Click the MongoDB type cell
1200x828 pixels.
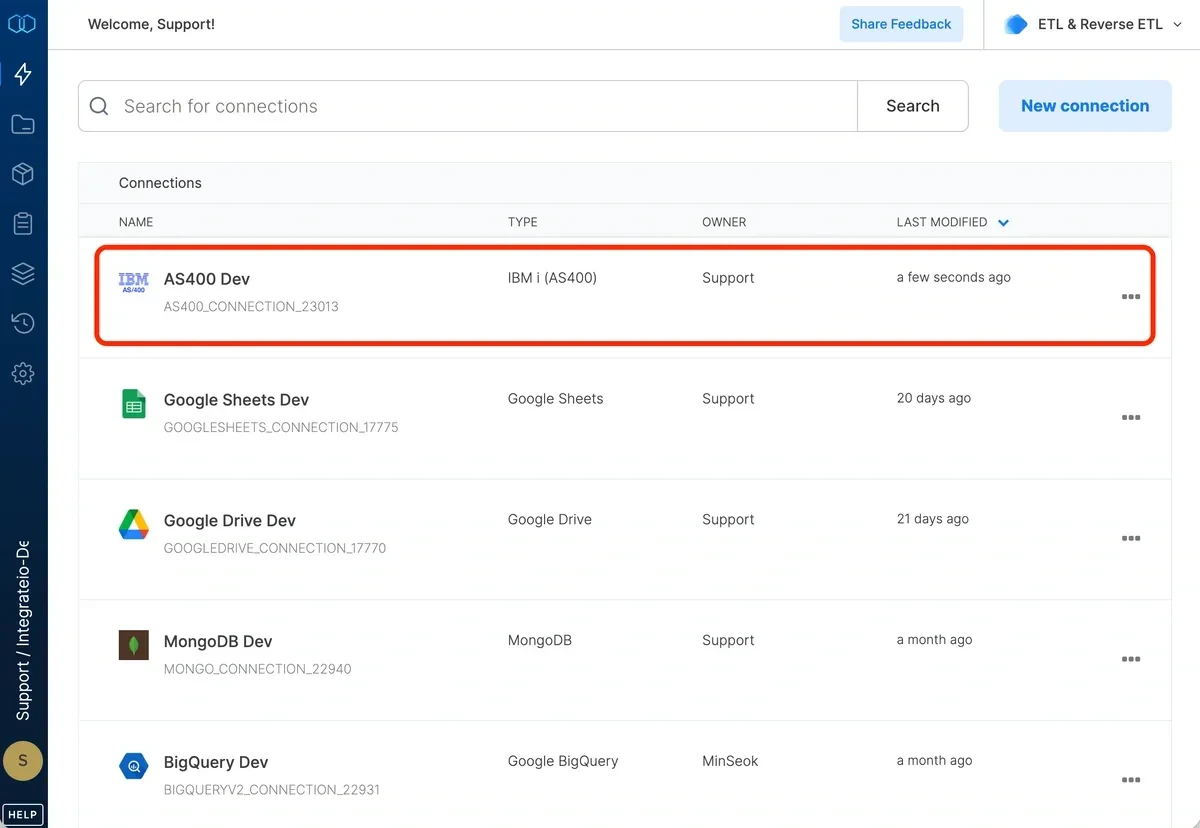coord(540,640)
